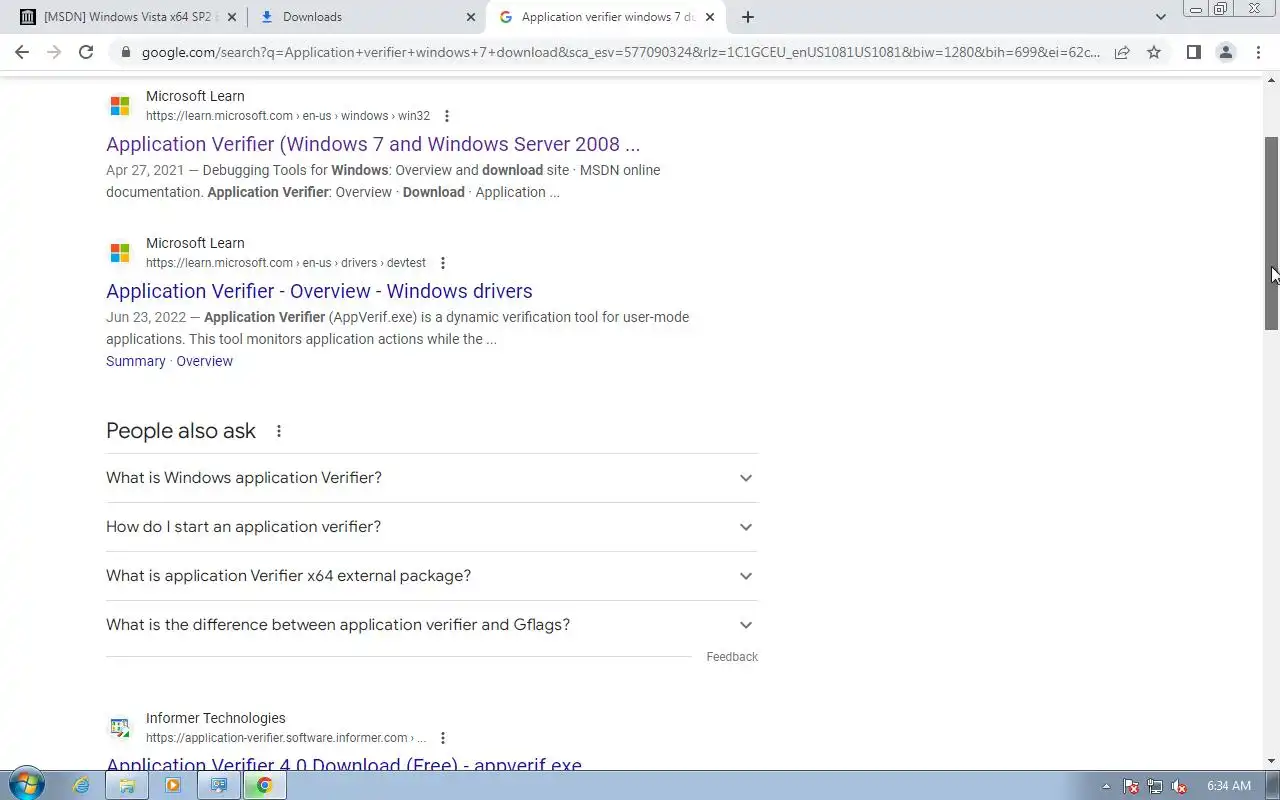This screenshot has height=800, width=1280.
Task: View site information lock icon
Action: pos(124,52)
